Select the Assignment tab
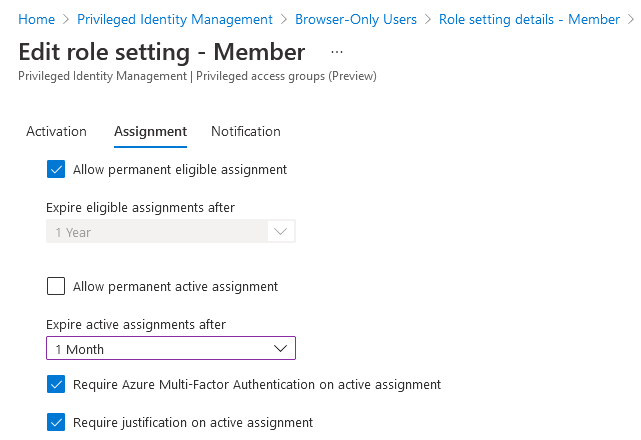The image size is (641, 440). 150,131
